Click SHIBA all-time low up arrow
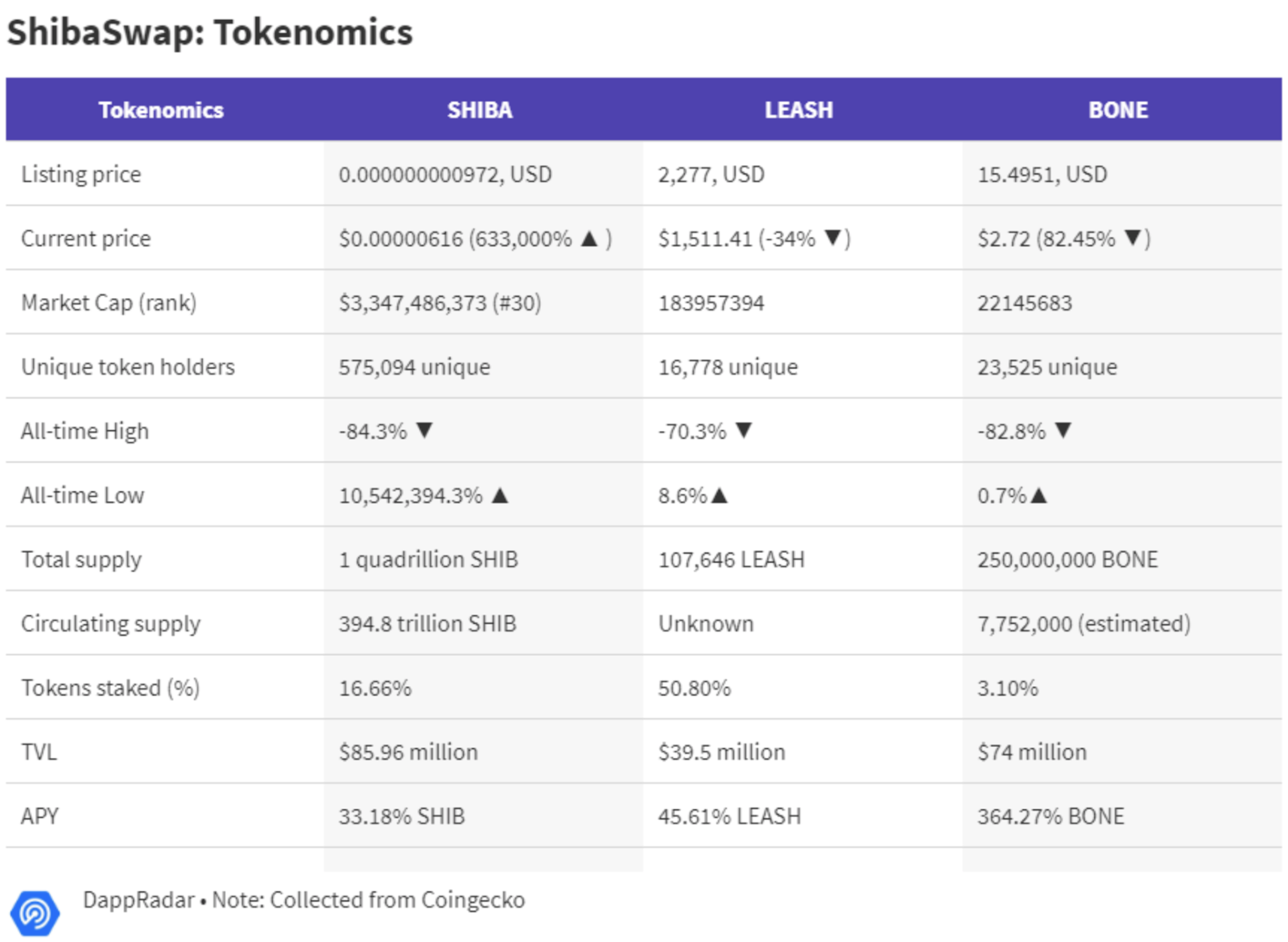 [500, 495]
